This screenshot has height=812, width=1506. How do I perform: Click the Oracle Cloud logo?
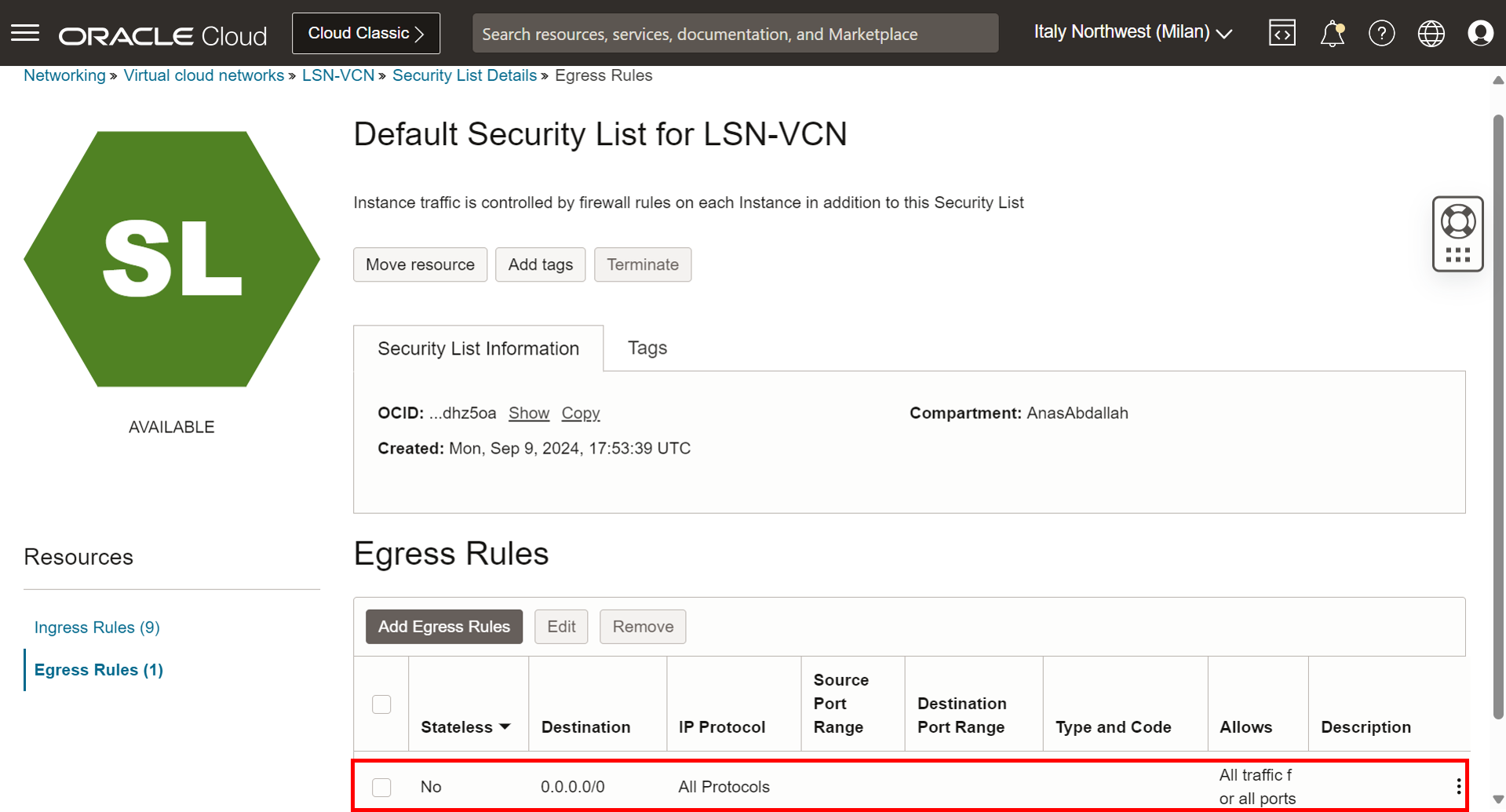coord(163,35)
